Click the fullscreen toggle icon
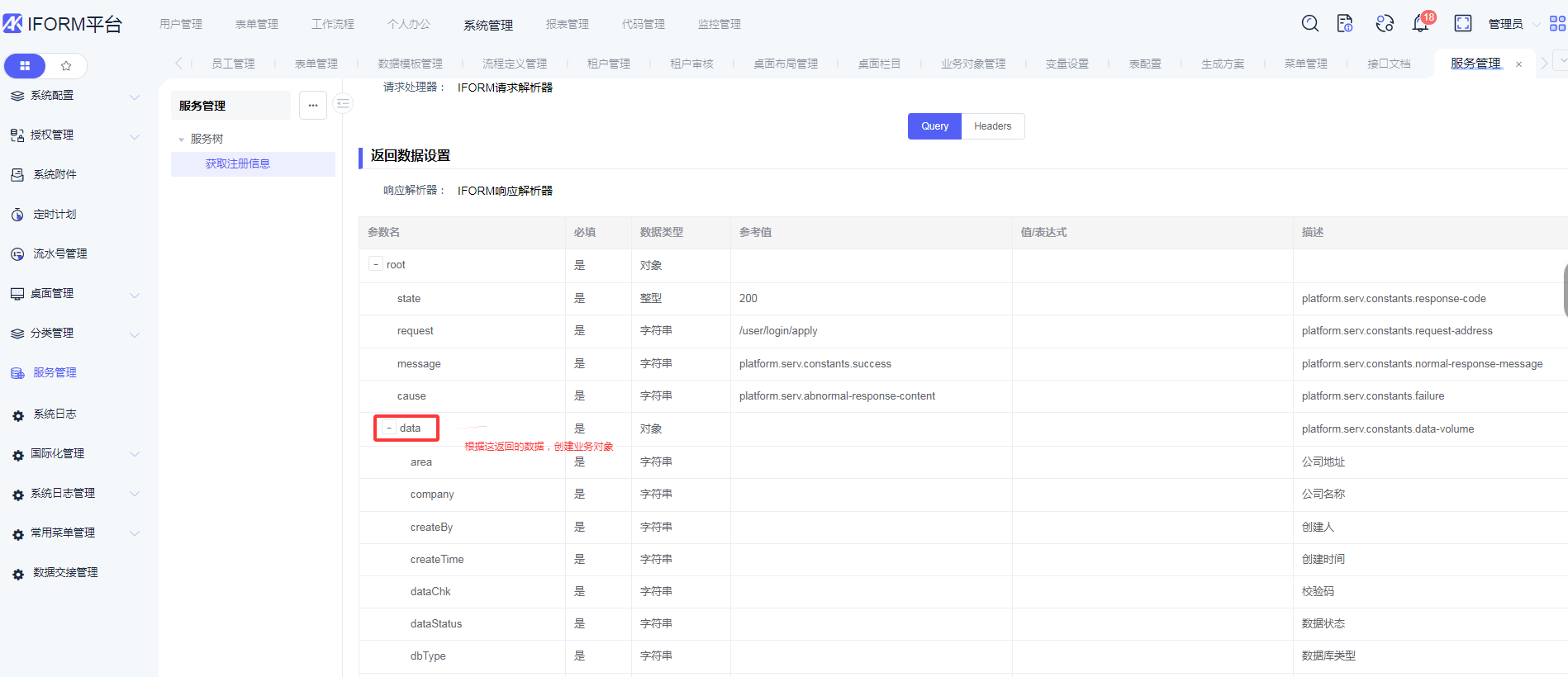 (x=1462, y=23)
